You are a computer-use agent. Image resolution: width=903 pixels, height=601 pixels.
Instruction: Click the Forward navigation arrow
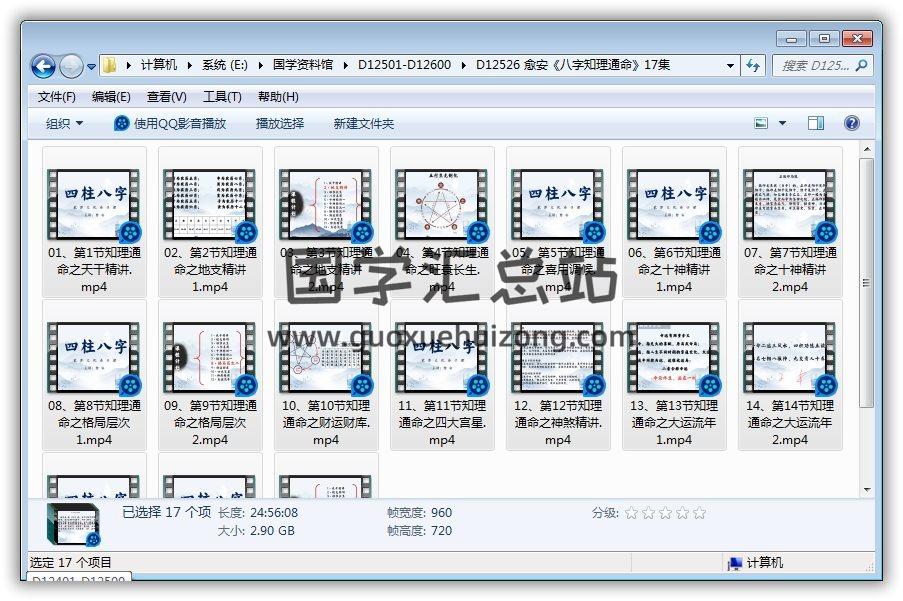click(71, 66)
